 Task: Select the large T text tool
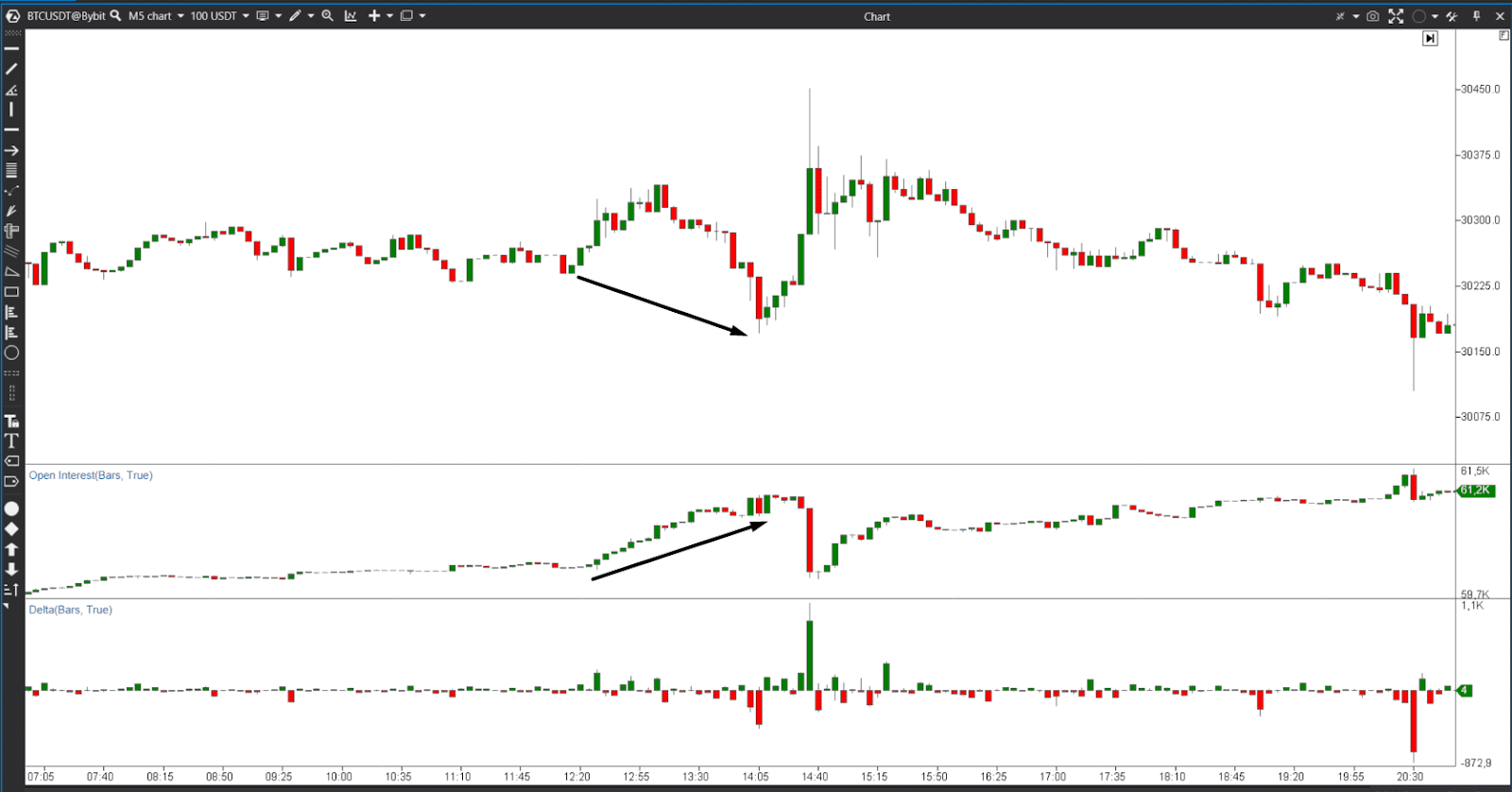coord(11,441)
